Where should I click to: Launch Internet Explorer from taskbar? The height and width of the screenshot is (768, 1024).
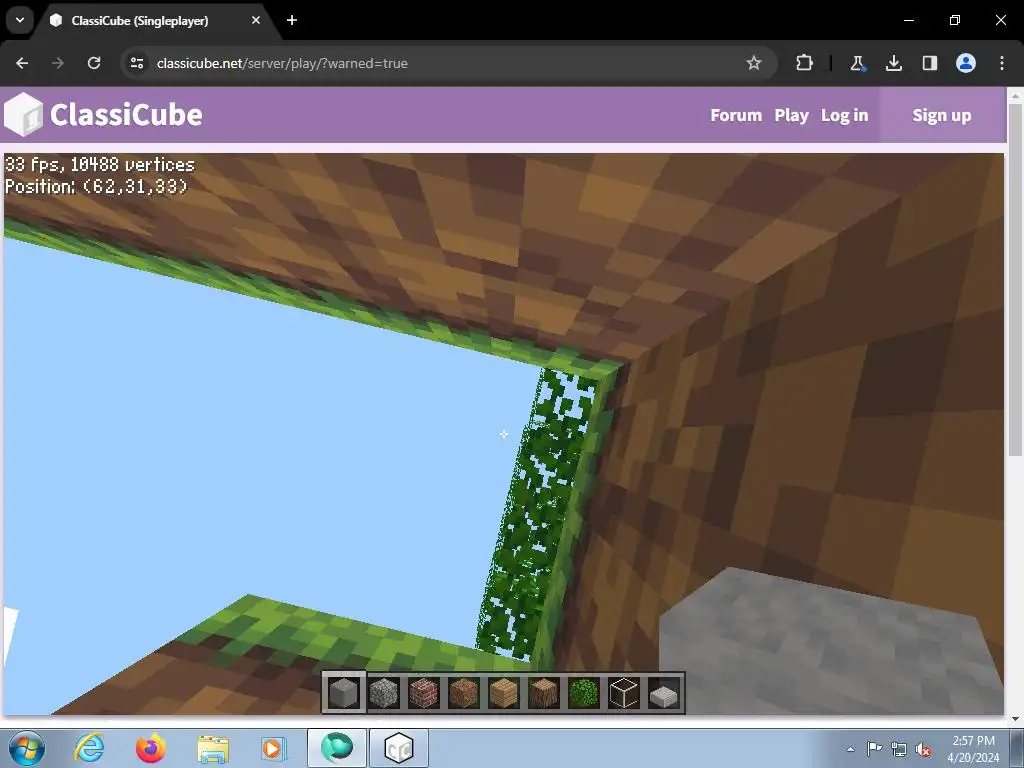tap(89, 748)
